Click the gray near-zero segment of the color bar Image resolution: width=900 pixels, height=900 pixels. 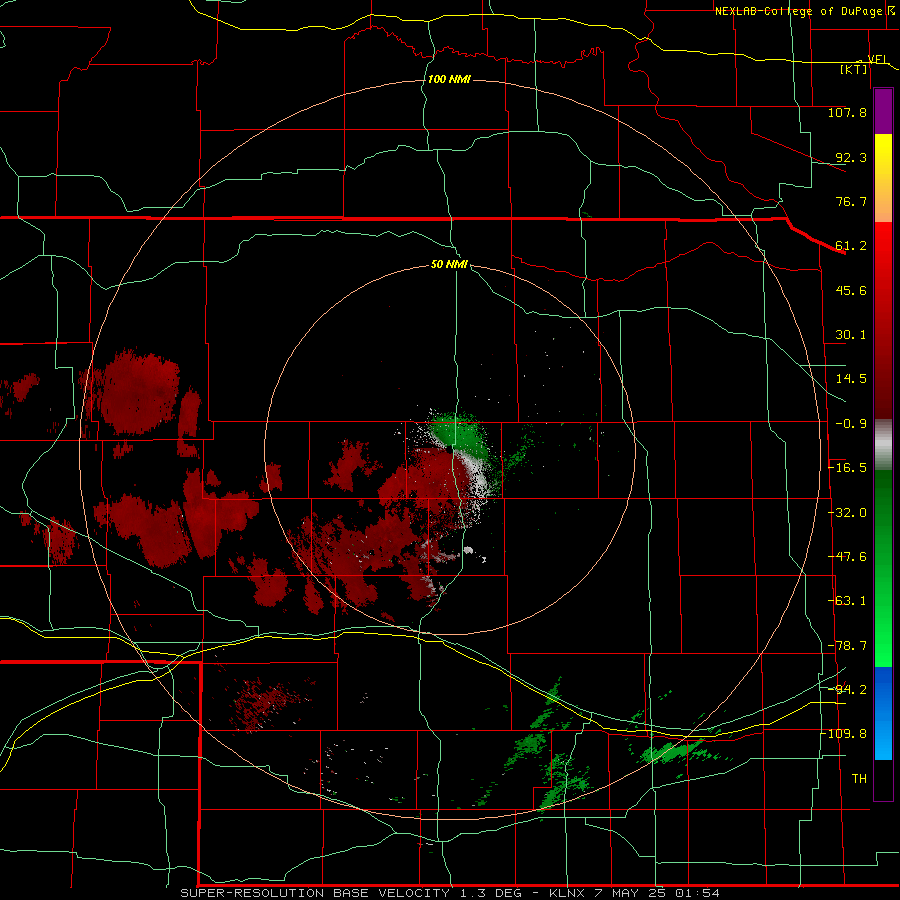(x=883, y=445)
